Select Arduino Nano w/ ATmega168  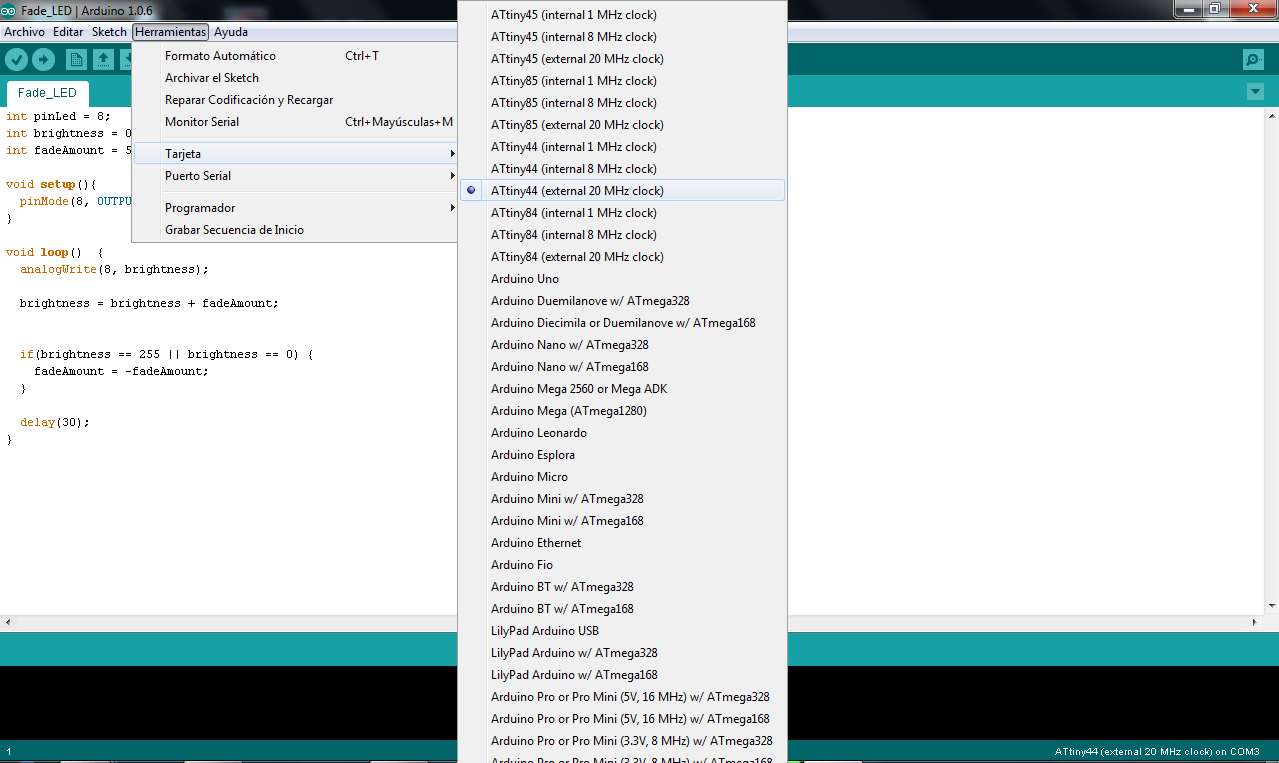622,367
